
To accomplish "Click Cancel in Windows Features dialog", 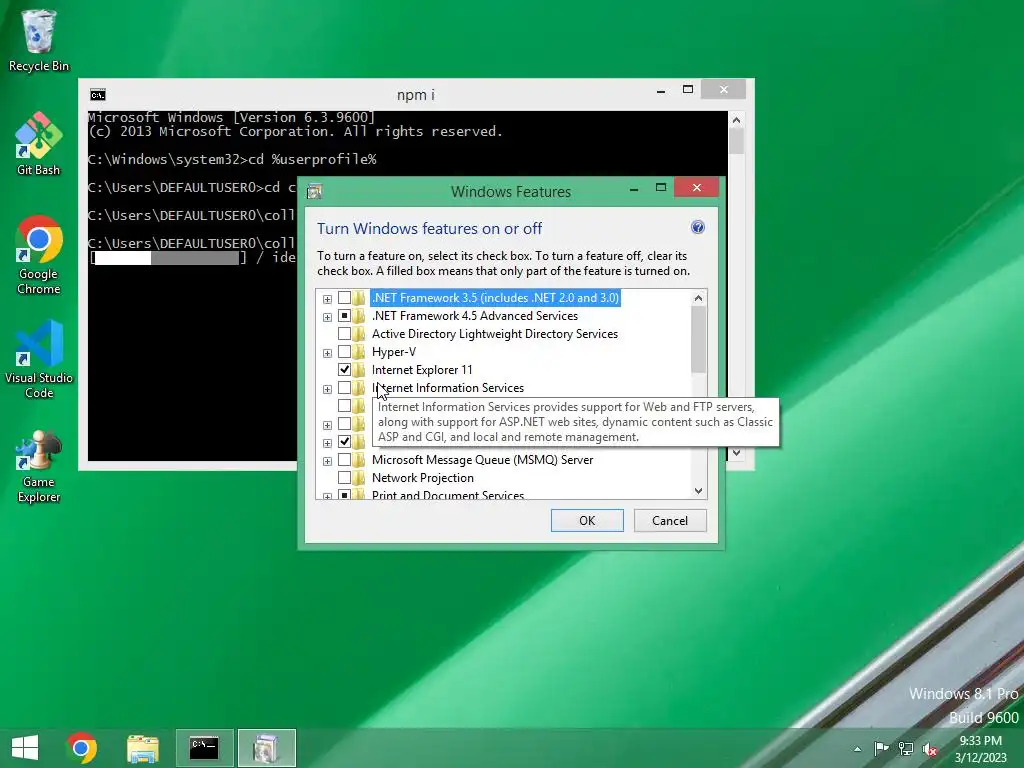I will [x=670, y=520].
